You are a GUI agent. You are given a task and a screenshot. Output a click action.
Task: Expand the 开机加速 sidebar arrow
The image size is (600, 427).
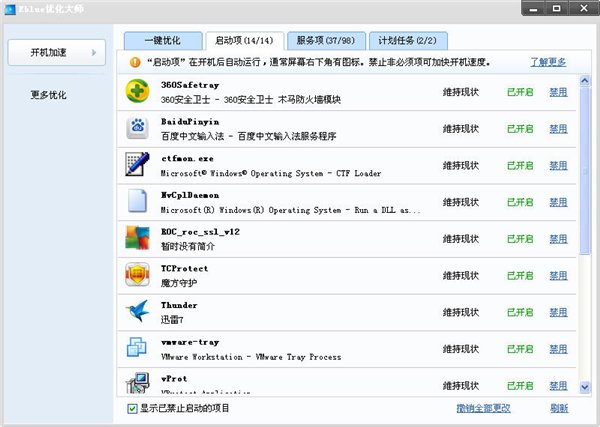pyautogui.click(x=94, y=52)
